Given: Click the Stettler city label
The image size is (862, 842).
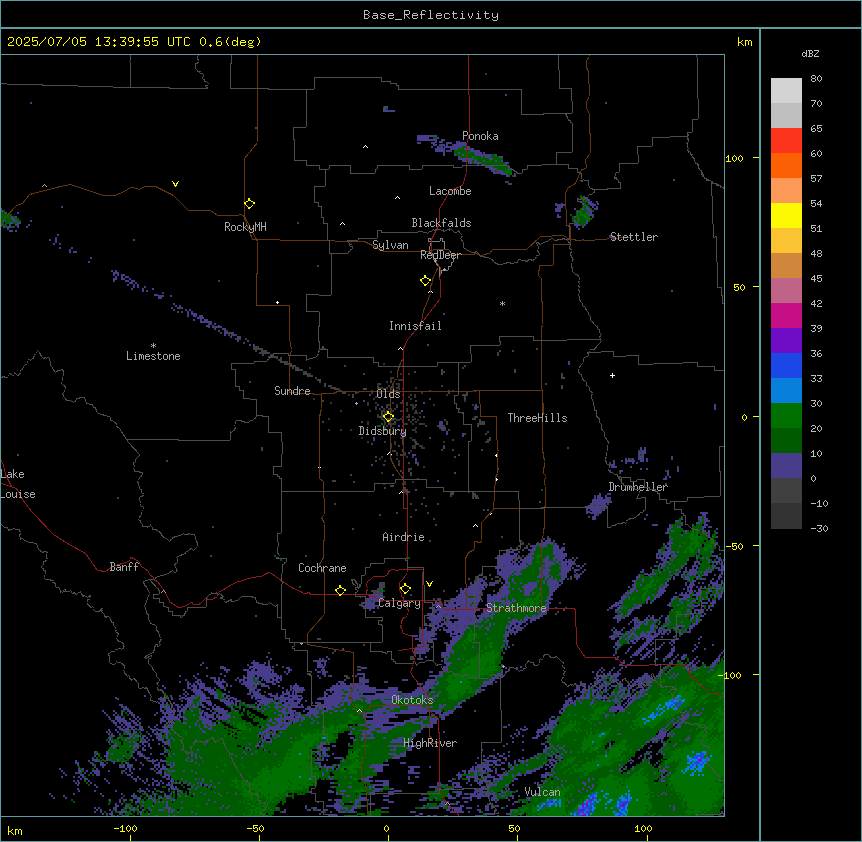Looking at the screenshot, I should (x=634, y=237).
